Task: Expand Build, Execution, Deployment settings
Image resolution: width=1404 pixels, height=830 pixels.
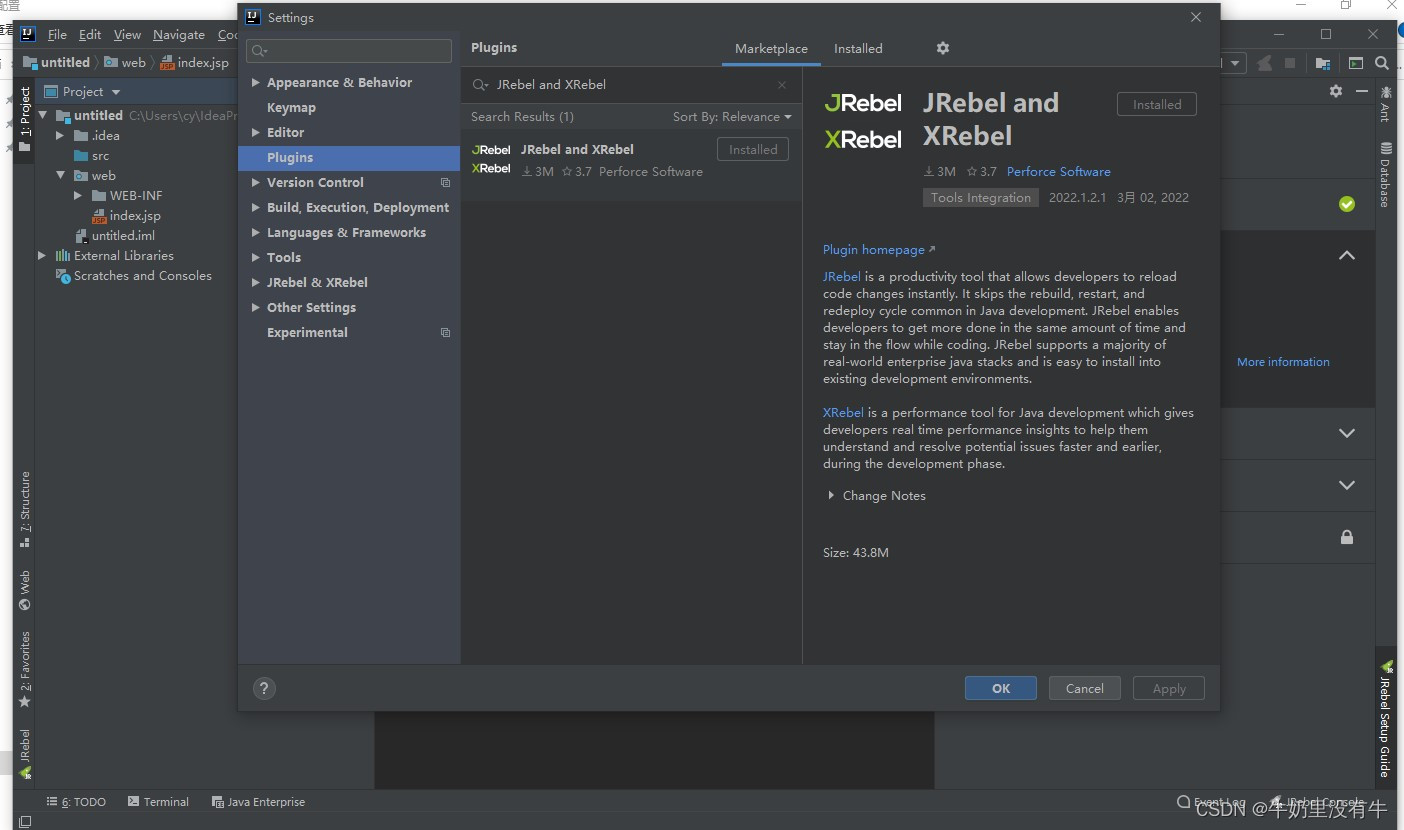Action: click(x=256, y=208)
